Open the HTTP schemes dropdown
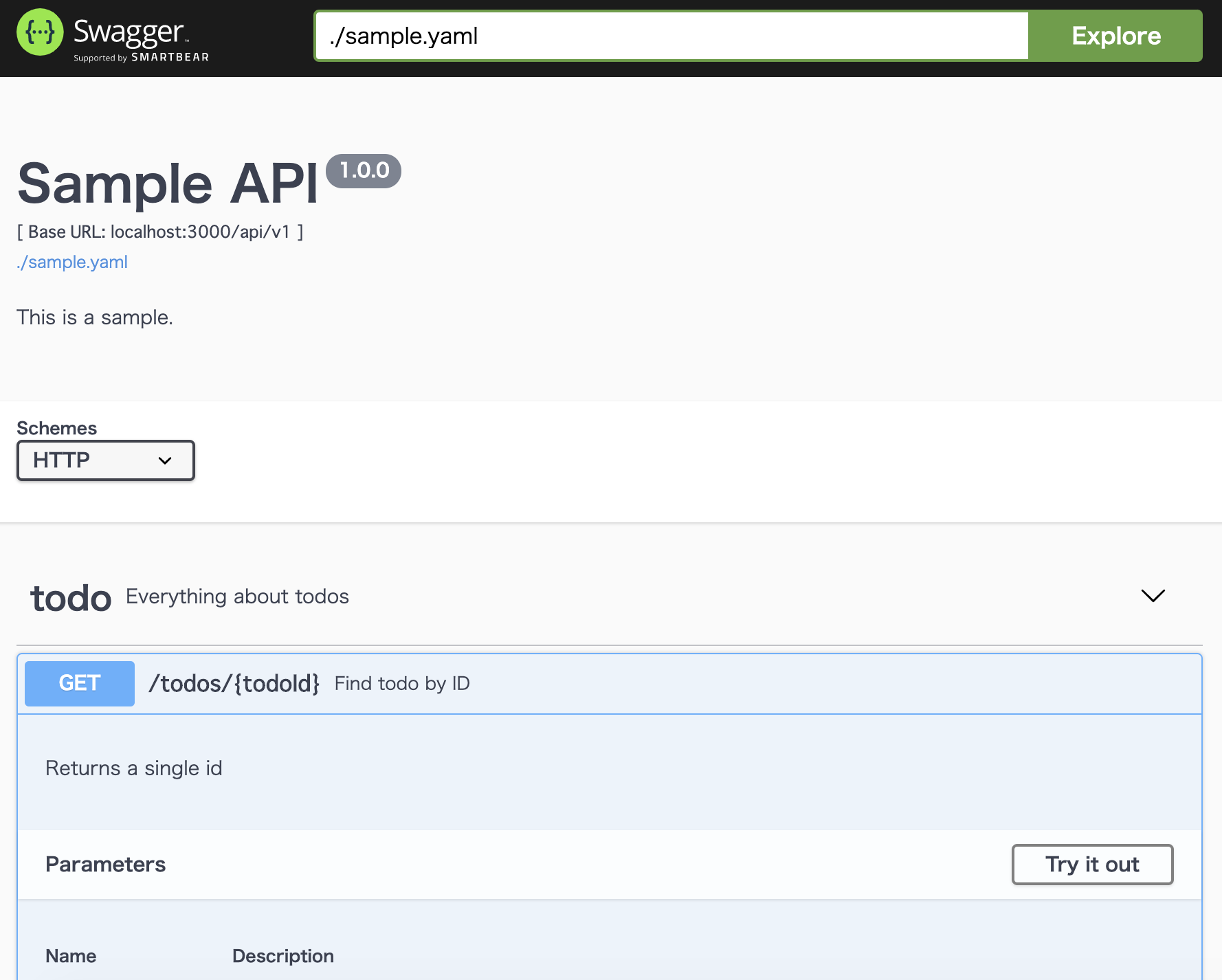1222x980 pixels. pyautogui.click(x=106, y=460)
